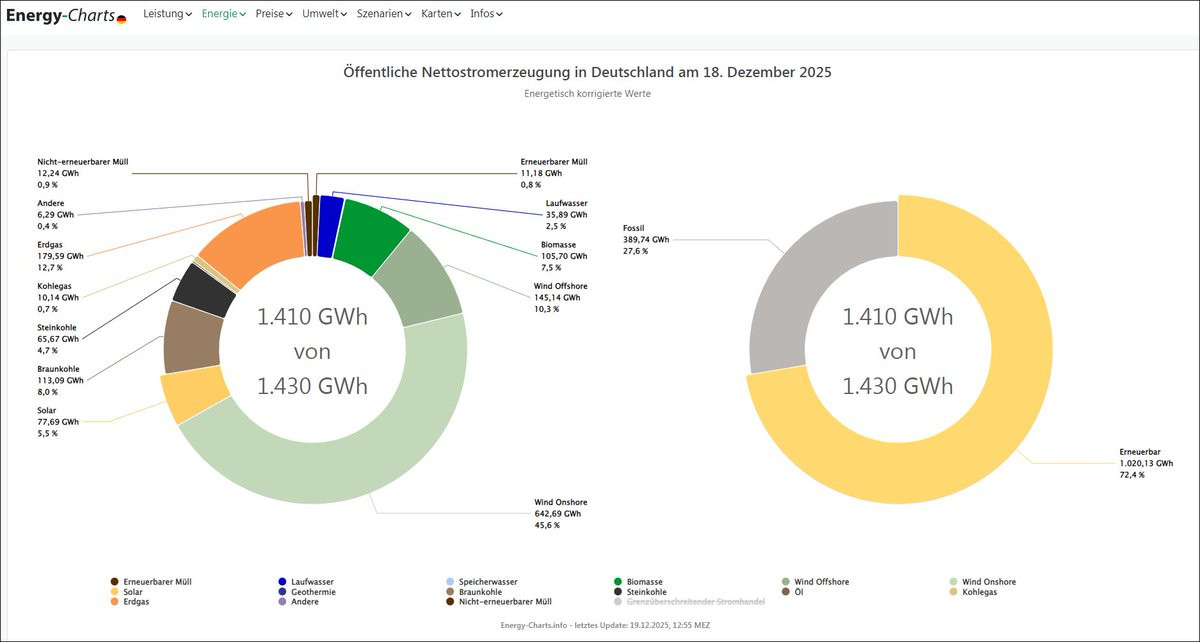Click the Kohlegas legend dot
The width and height of the screenshot is (1200, 642).
tap(953, 592)
